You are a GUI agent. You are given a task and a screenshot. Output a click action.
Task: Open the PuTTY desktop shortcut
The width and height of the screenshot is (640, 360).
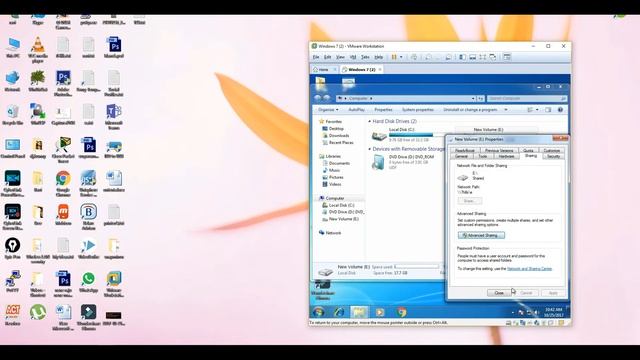[13, 282]
